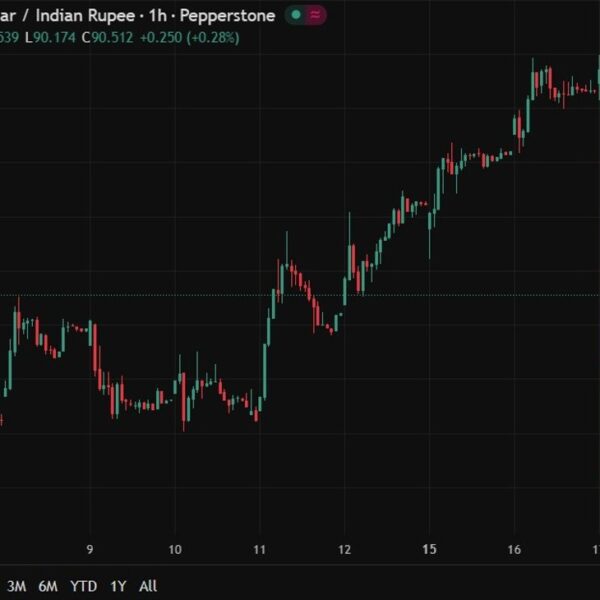Click the Pepperstone broker label
The height and width of the screenshot is (600, 600).
pos(227,16)
